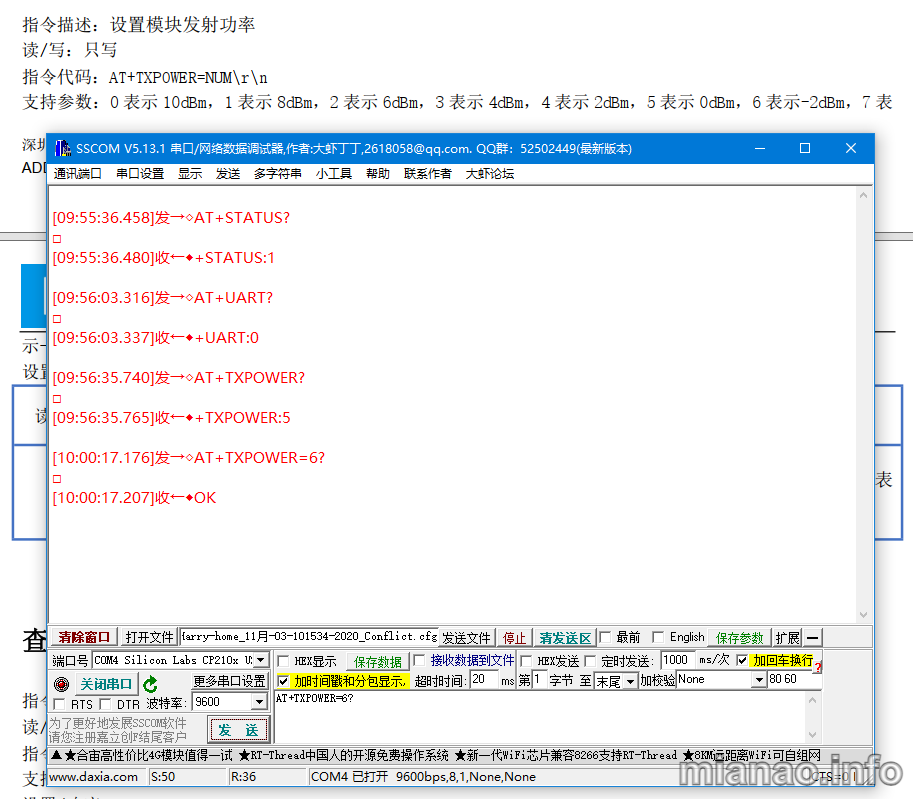Enable the 定时发送 checkbox
Image resolution: width=913 pixels, height=799 pixels.
click(x=590, y=661)
